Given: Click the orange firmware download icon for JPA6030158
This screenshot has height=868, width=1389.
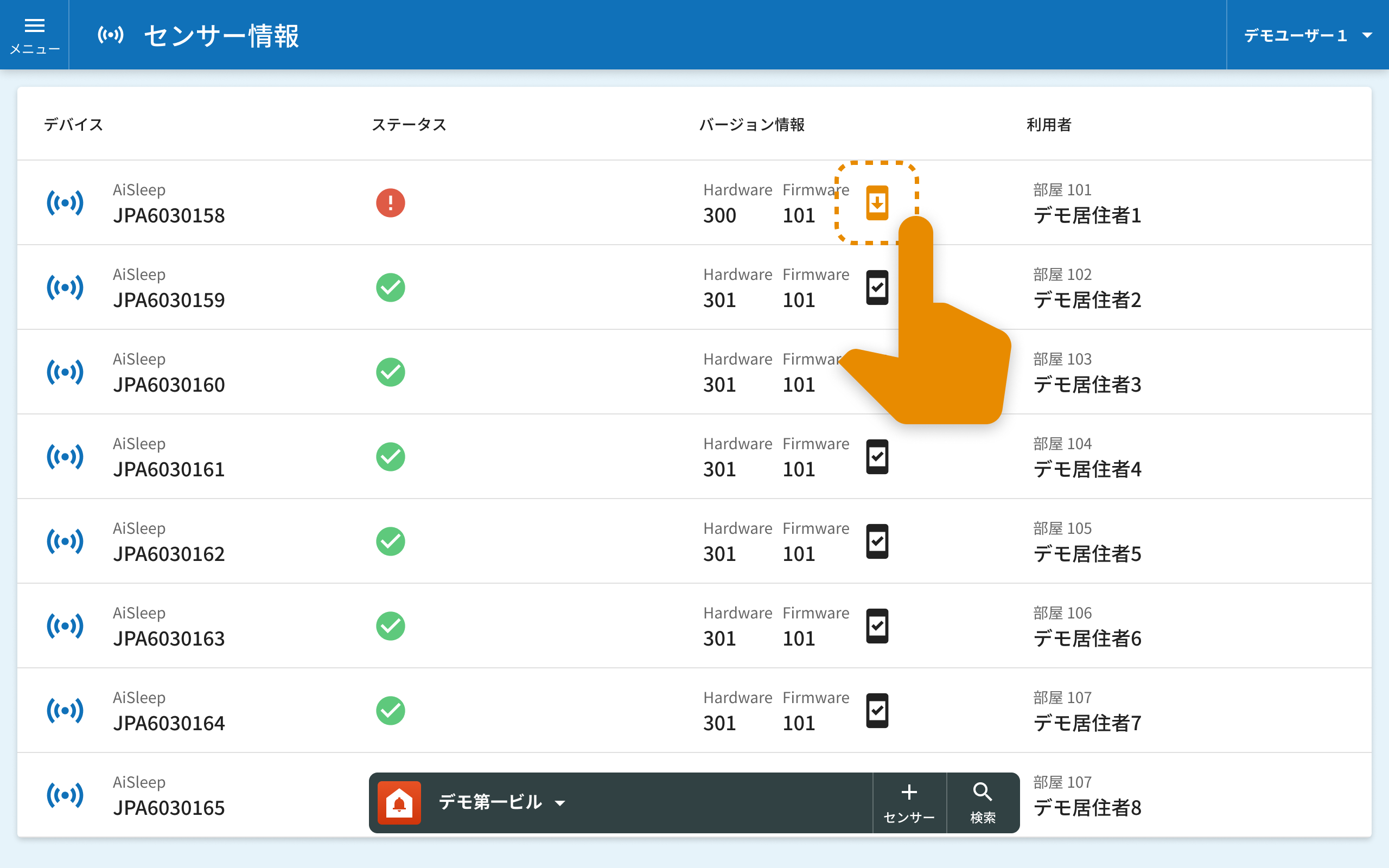Looking at the screenshot, I should (x=876, y=203).
